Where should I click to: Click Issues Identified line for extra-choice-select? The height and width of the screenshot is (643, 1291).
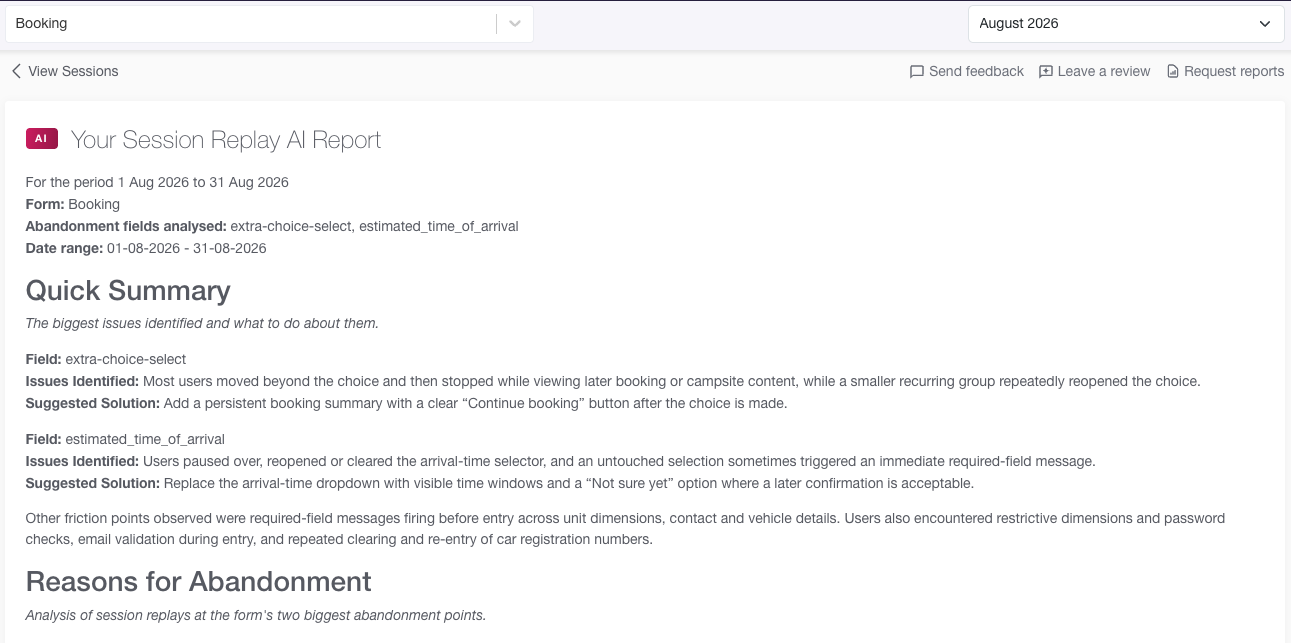(x=613, y=381)
